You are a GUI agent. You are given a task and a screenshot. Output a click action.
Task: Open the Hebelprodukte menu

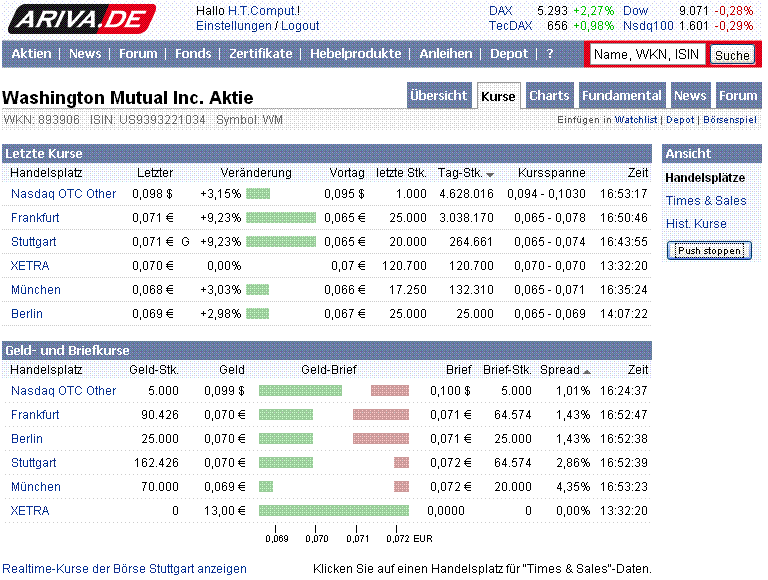[356, 53]
